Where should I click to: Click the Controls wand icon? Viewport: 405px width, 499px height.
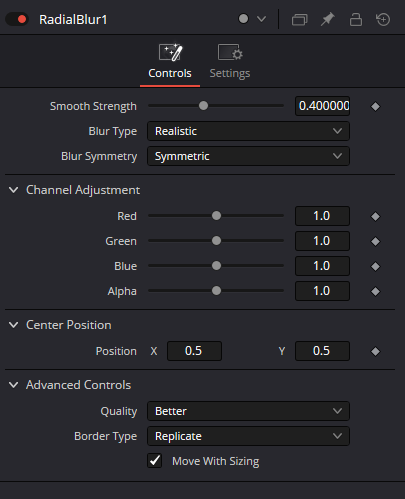point(171,52)
